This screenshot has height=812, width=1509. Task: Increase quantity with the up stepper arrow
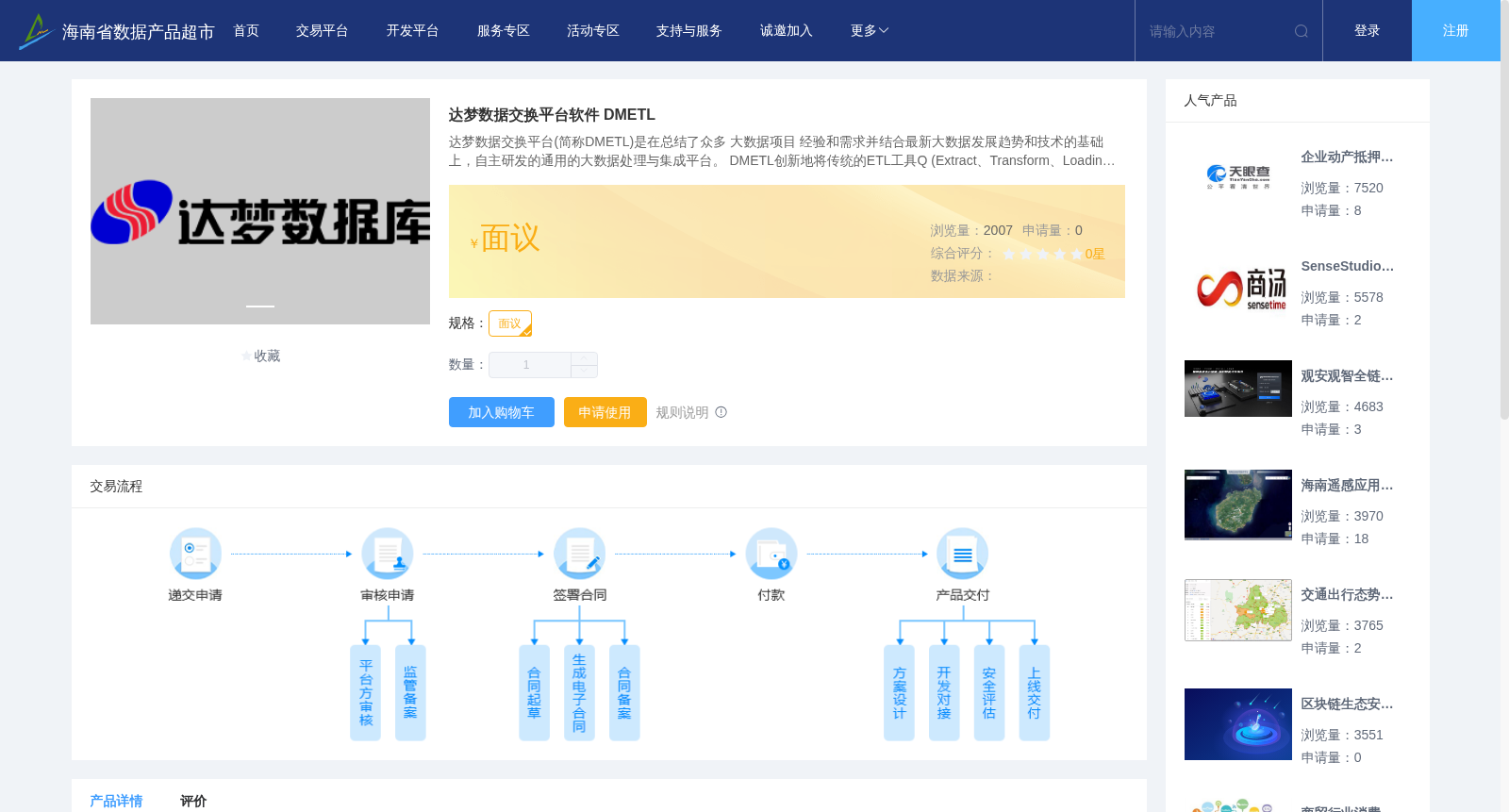click(x=585, y=358)
